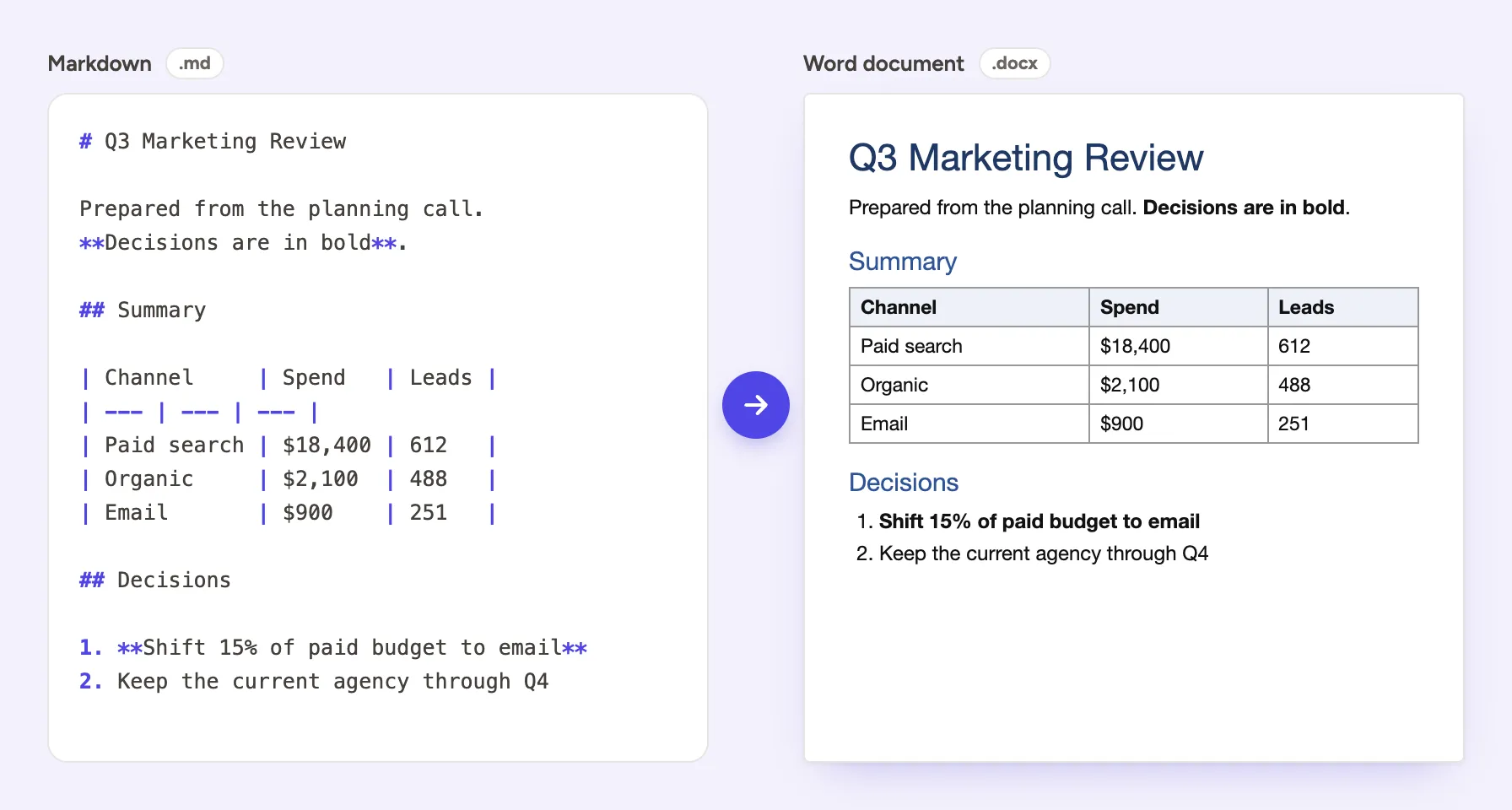Click bold text 'Decisions are in bold' in document
Image resolution: width=1512 pixels, height=810 pixels.
coord(1244,208)
